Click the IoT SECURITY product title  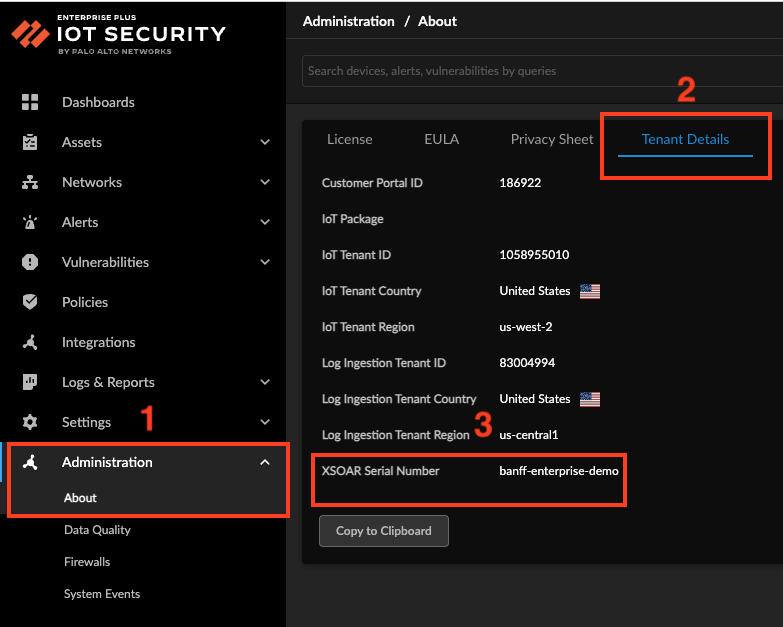click(x=141, y=34)
